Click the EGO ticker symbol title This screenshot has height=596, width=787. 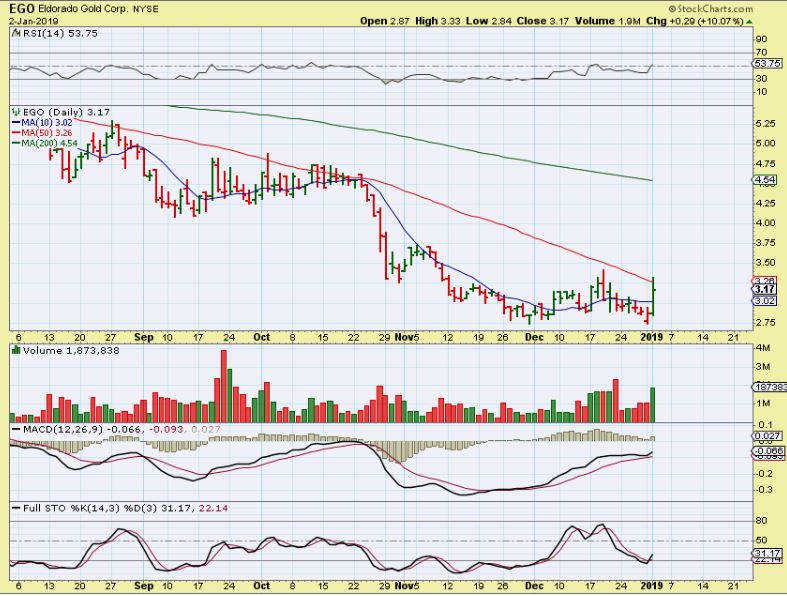pyautogui.click(x=20, y=9)
